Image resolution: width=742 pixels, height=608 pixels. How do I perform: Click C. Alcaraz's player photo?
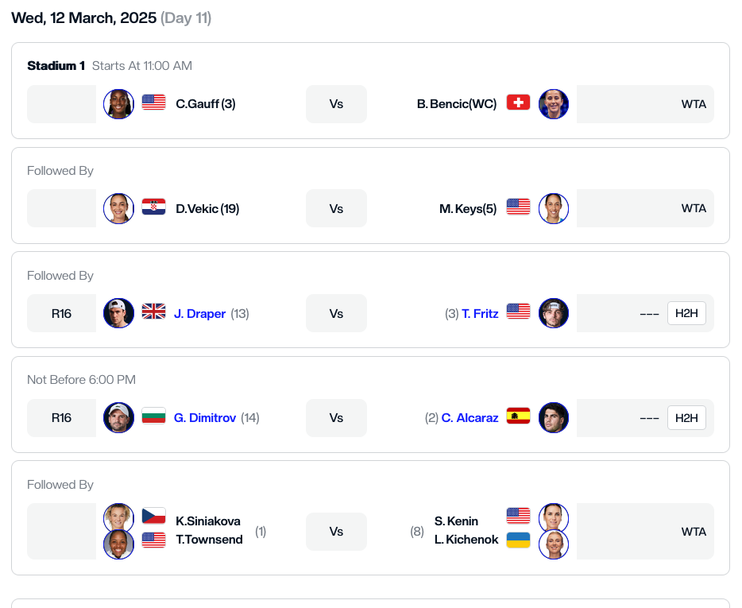pyautogui.click(x=554, y=418)
